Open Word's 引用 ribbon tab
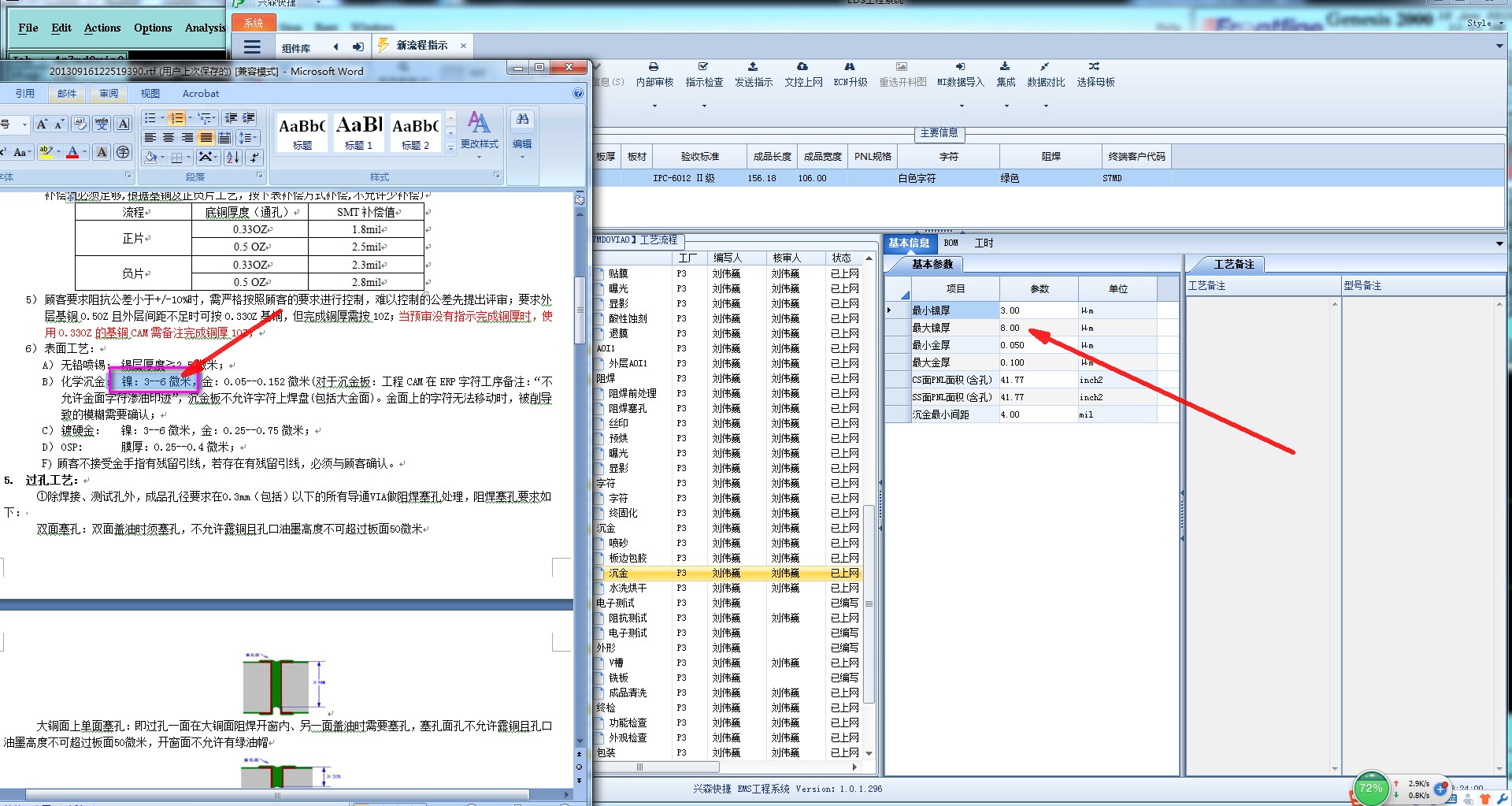 pos(25,93)
